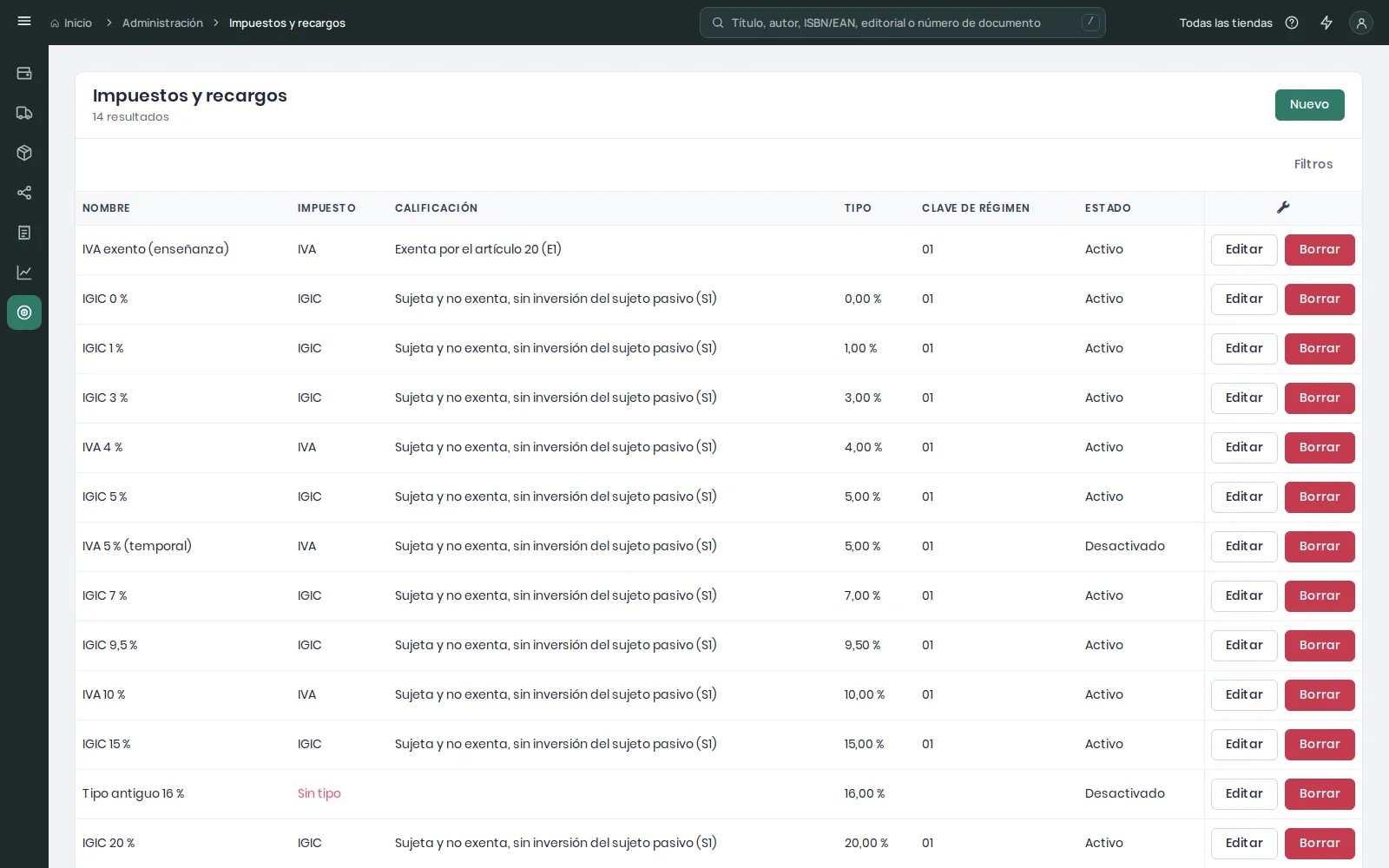Open the sales card icon in sidebar
The width and height of the screenshot is (1389, 868).
click(24, 73)
